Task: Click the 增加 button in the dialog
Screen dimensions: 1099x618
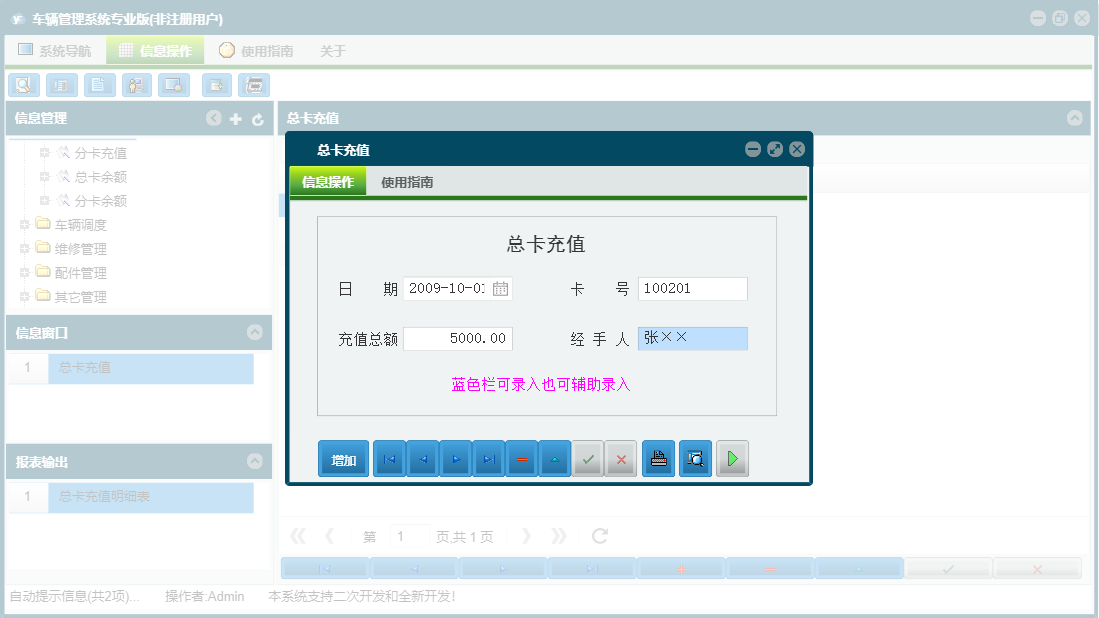Action: pyautogui.click(x=343, y=458)
